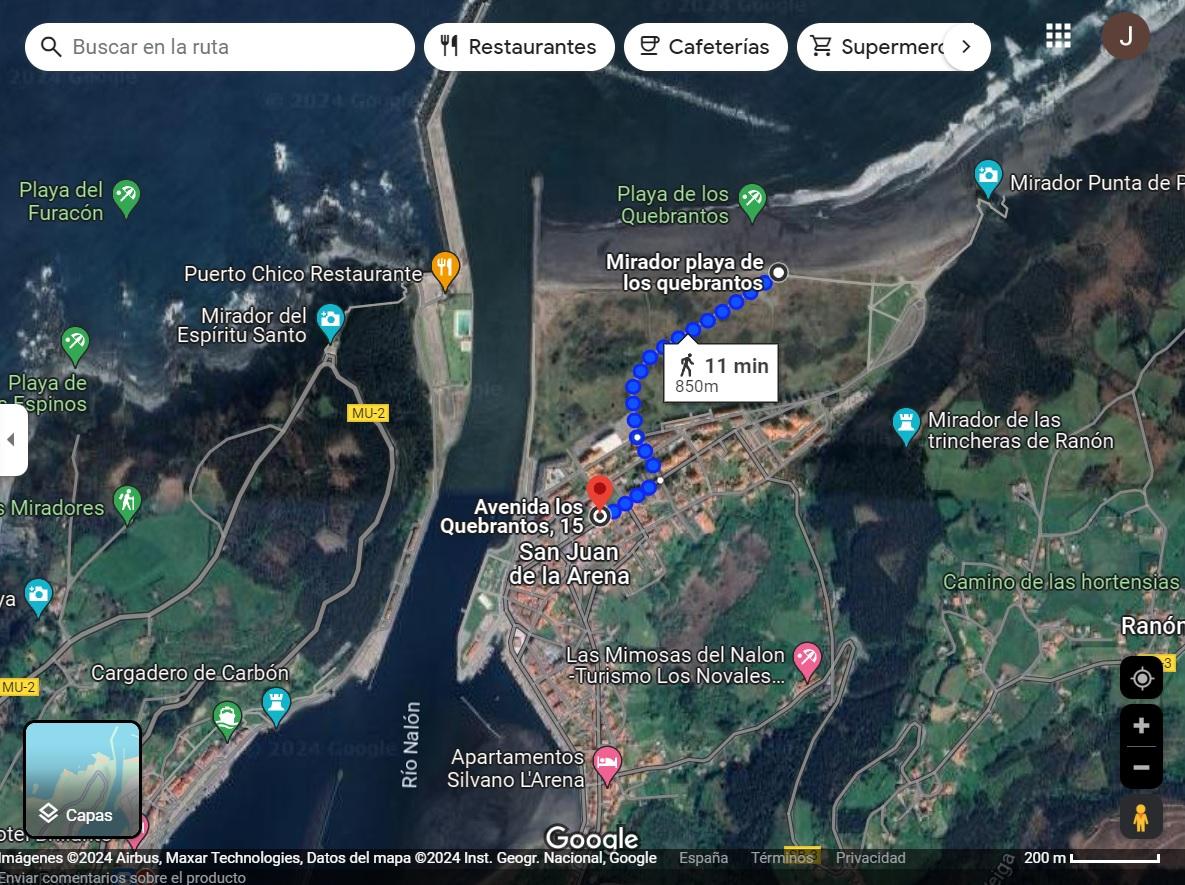Click the search magnifier icon
Screen dimensions: 1185x885
51,47
